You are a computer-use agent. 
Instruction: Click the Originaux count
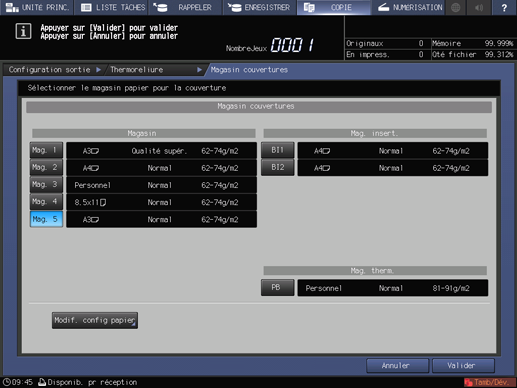[421, 43]
